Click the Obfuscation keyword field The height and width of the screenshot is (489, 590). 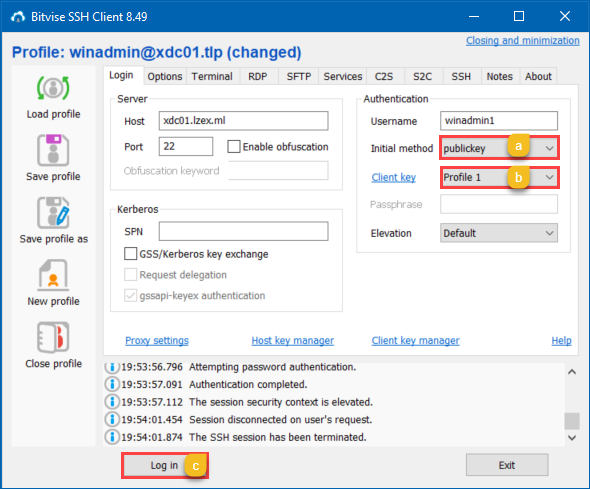[x=278, y=171]
